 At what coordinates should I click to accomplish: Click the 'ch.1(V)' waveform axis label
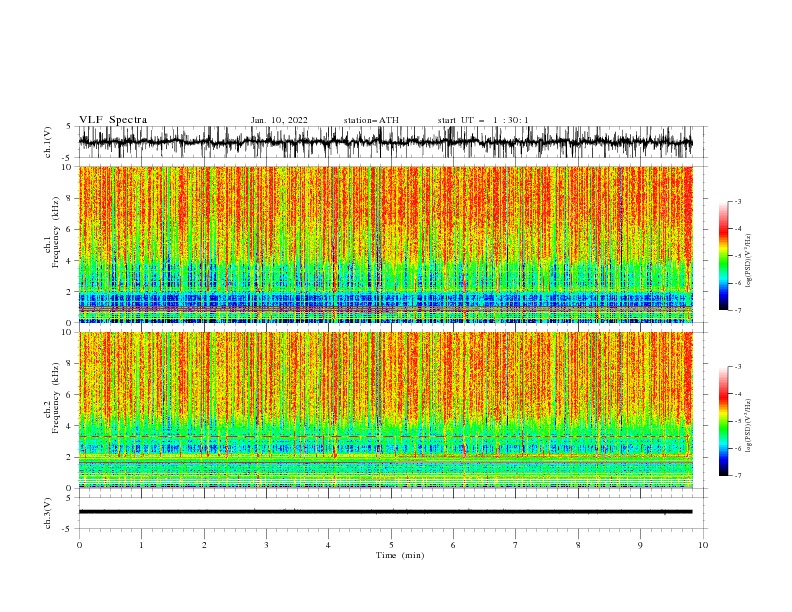[48, 142]
